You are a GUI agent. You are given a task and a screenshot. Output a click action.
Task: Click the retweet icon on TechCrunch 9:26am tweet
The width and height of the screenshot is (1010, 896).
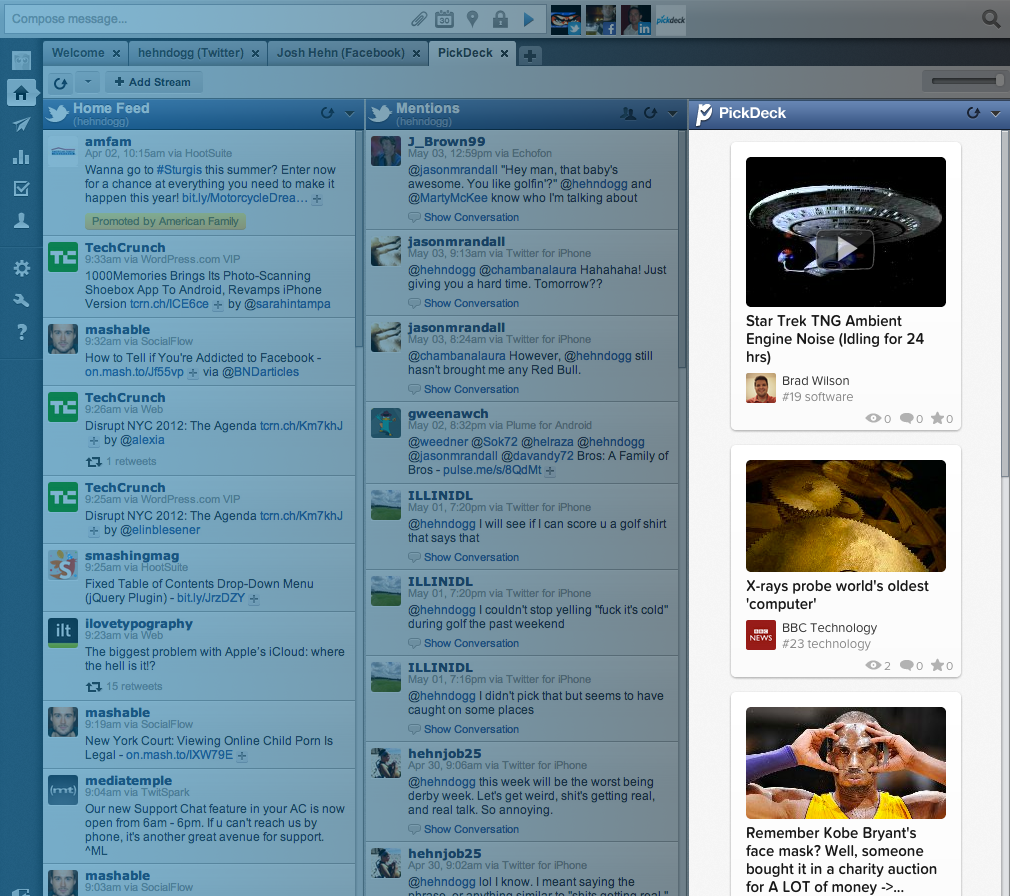pyautogui.click(x=94, y=462)
